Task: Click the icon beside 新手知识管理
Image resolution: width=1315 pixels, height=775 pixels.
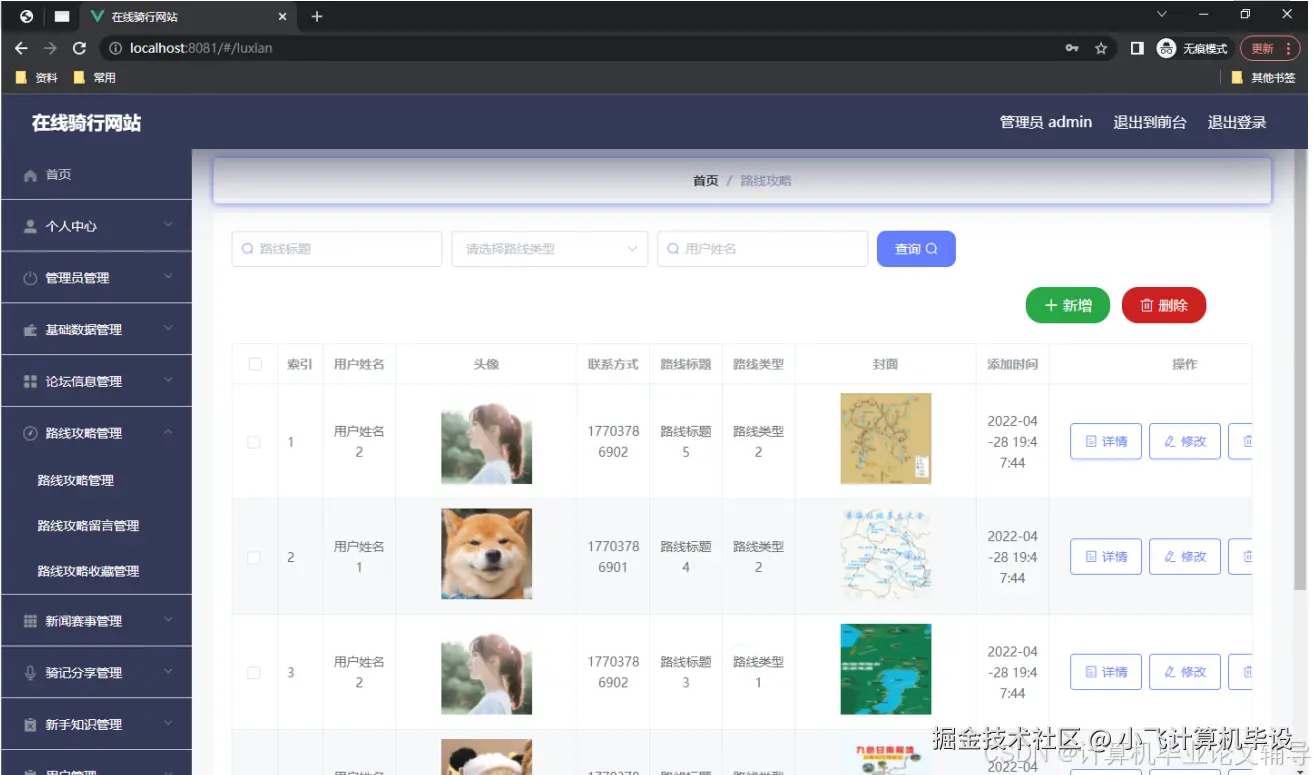Action: click(x=30, y=725)
